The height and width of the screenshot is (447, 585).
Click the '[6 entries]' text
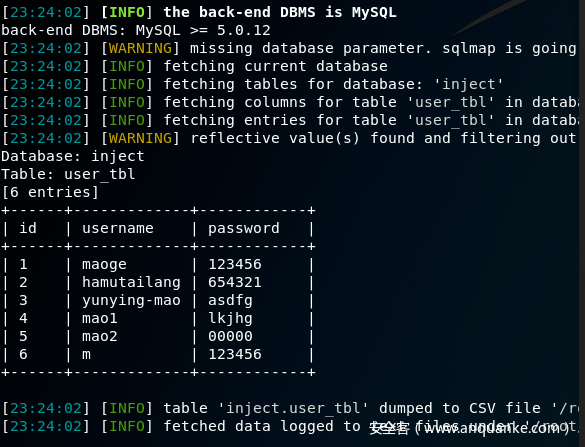pos(50,192)
